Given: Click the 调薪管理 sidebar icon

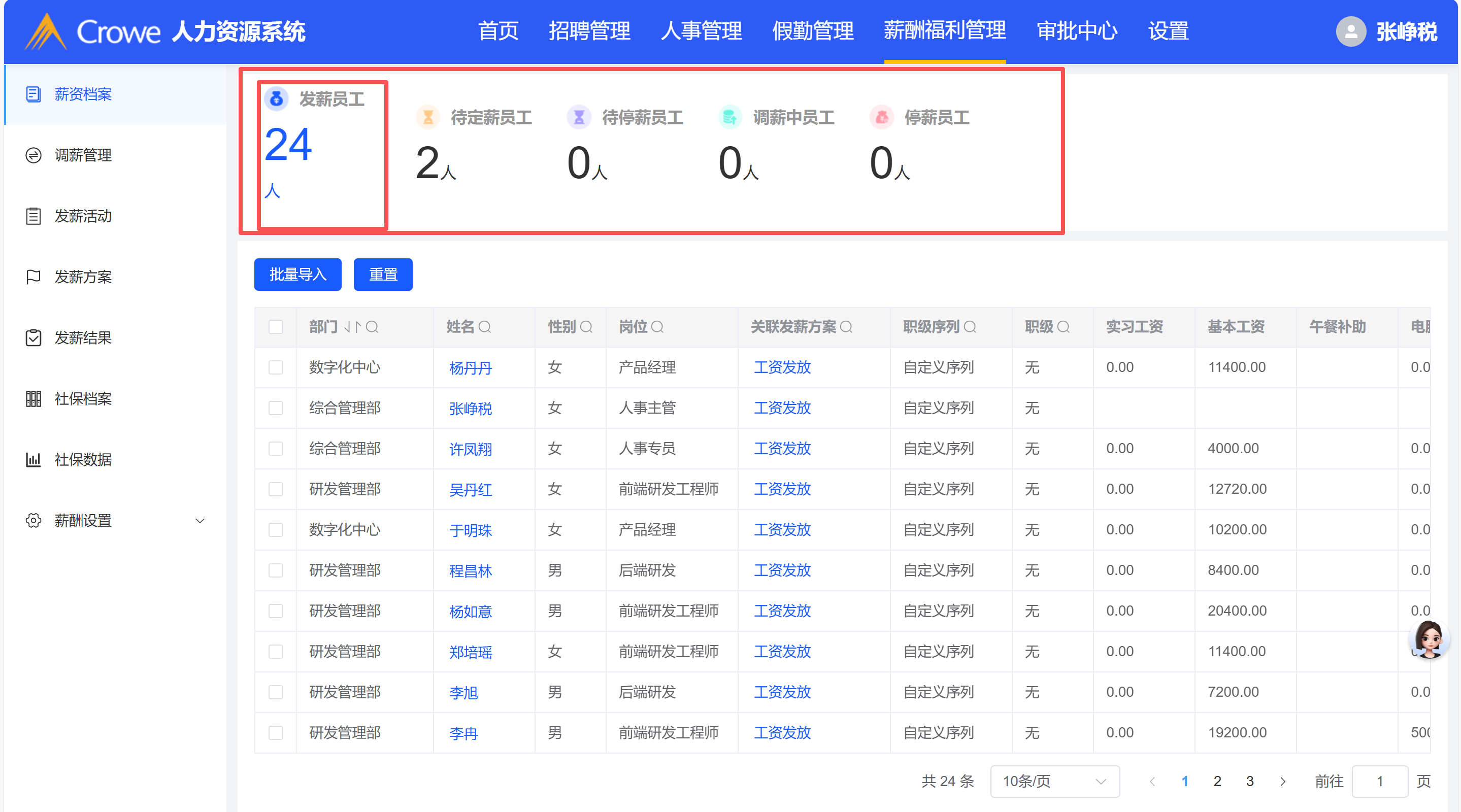Looking at the screenshot, I should click(x=34, y=155).
